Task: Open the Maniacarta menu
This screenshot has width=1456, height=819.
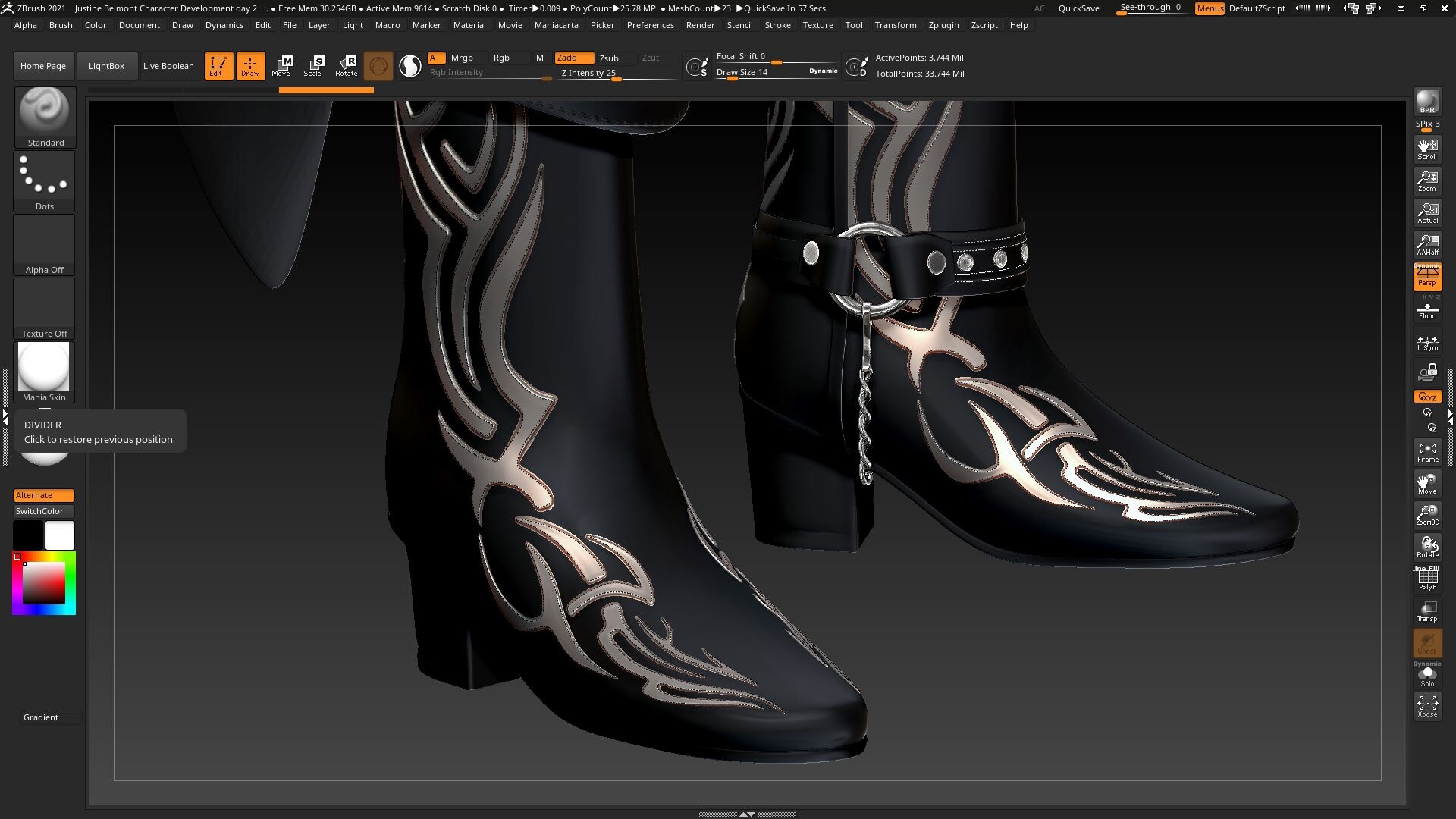Action: pyautogui.click(x=556, y=25)
